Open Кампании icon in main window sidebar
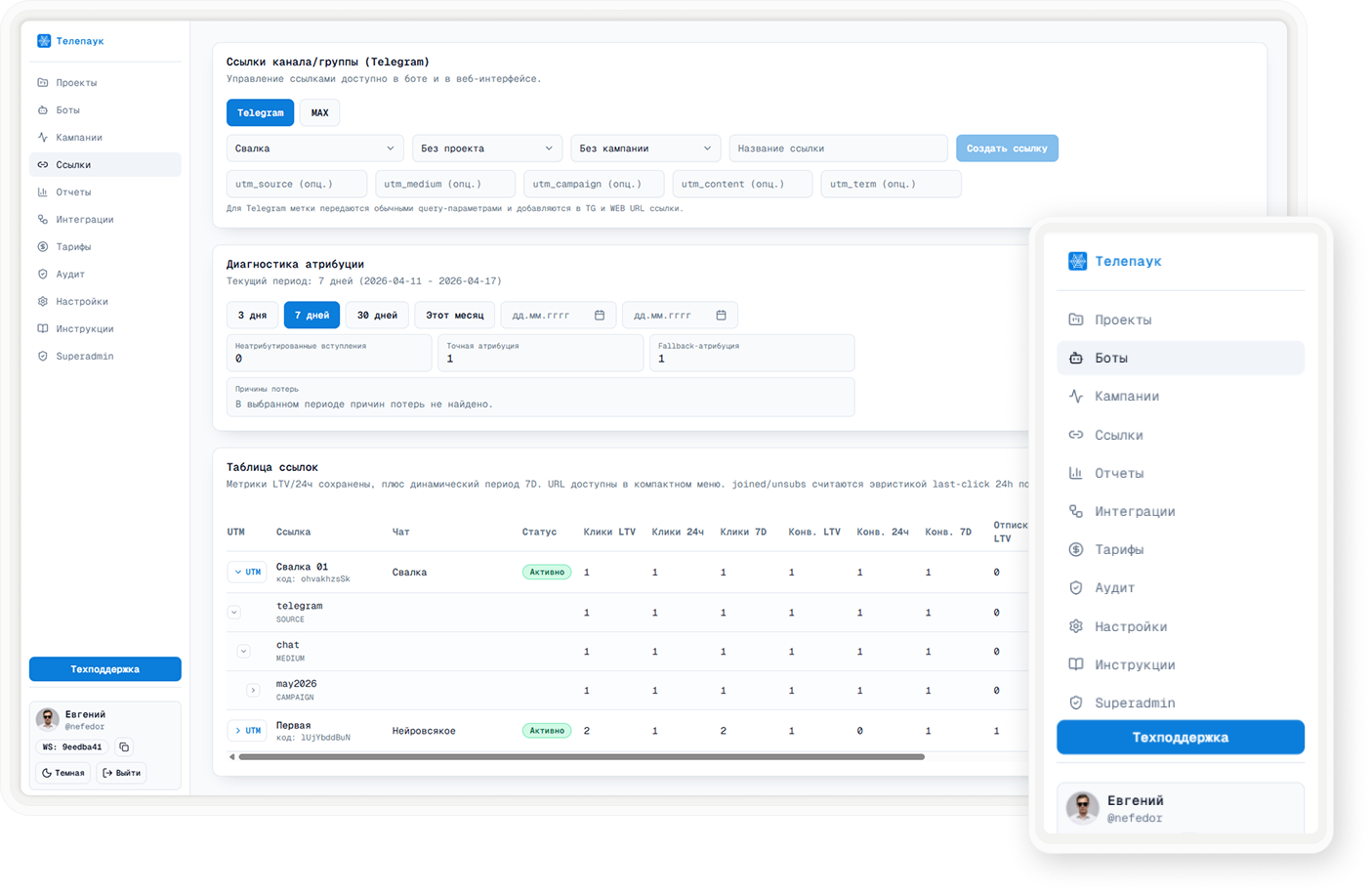The height and width of the screenshot is (894, 1372). 43,138
